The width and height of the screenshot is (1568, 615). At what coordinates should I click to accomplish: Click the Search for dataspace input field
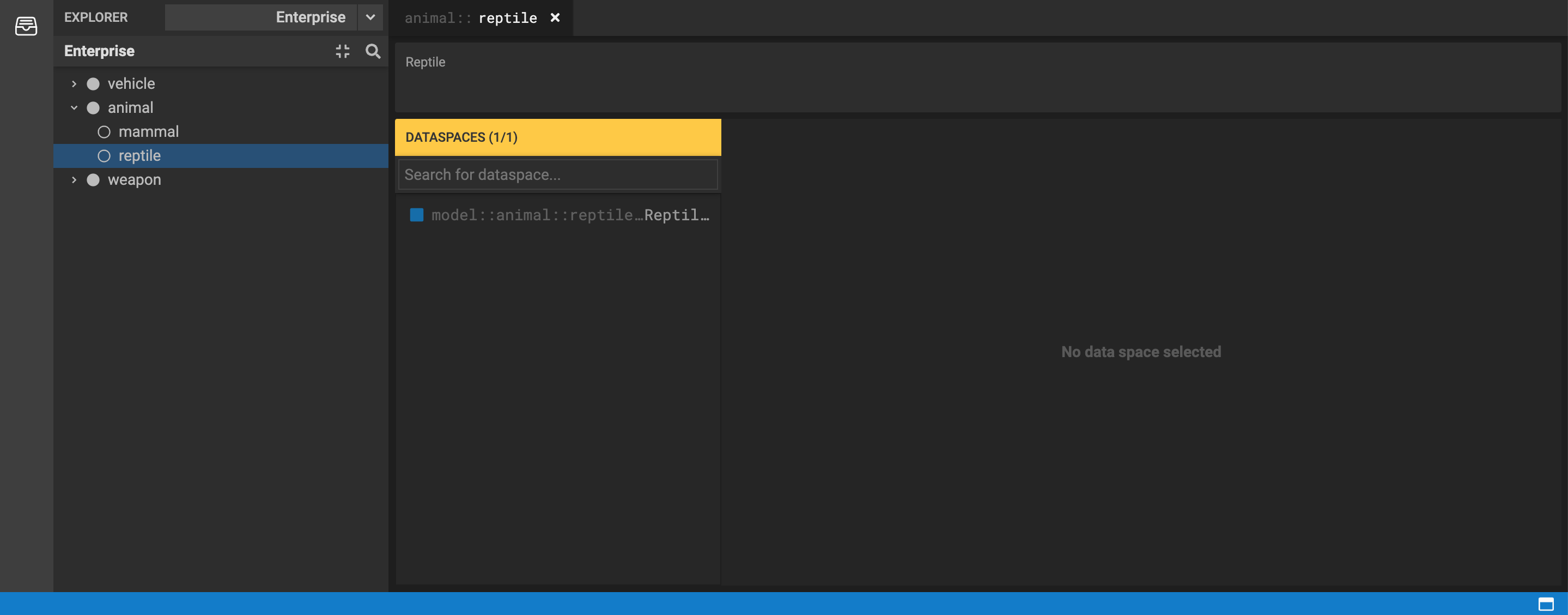557,175
